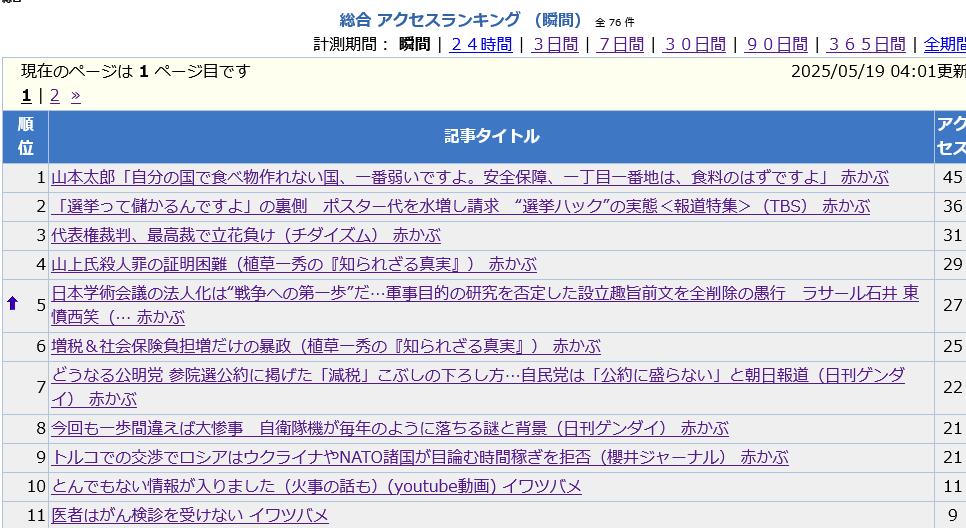Image resolution: width=966 pixels, height=528 pixels.
Task: Switch measurement period to 30日間
Action: click(694, 44)
